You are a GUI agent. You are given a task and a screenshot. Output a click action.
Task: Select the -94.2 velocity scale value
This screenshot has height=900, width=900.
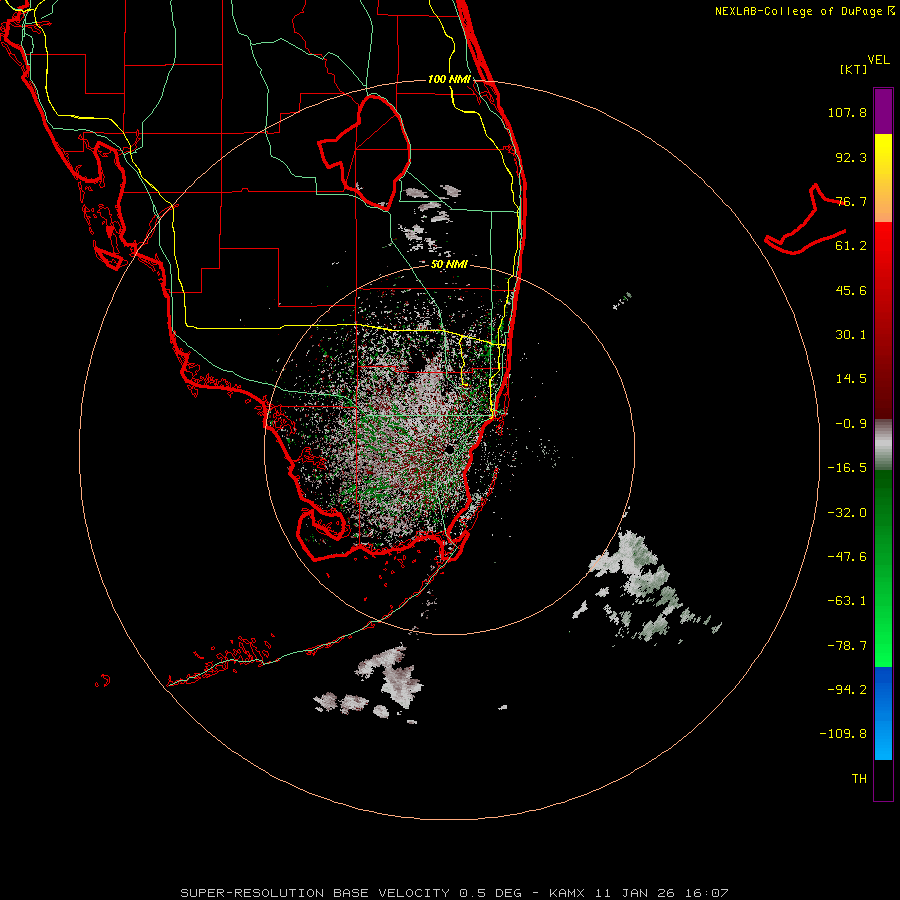coord(847,689)
